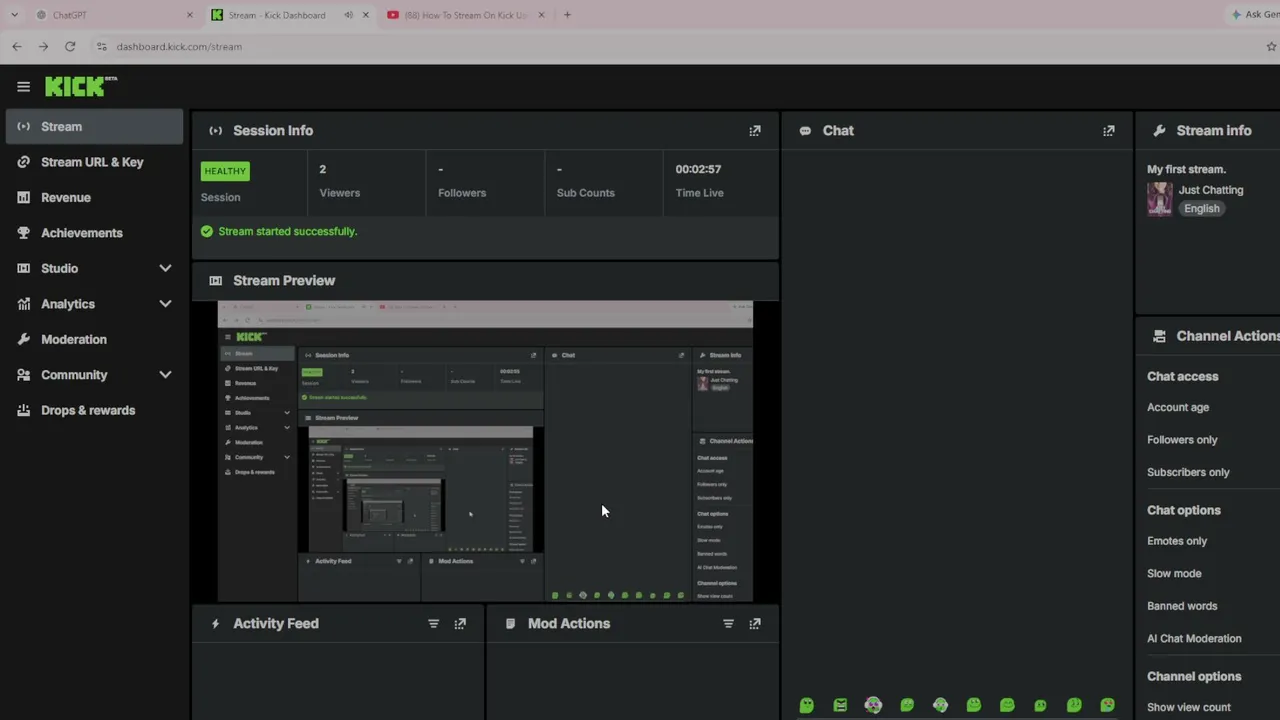Image resolution: width=1280 pixels, height=720 pixels.
Task: Click the 'Banned words' option
Action: pos(1182,606)
